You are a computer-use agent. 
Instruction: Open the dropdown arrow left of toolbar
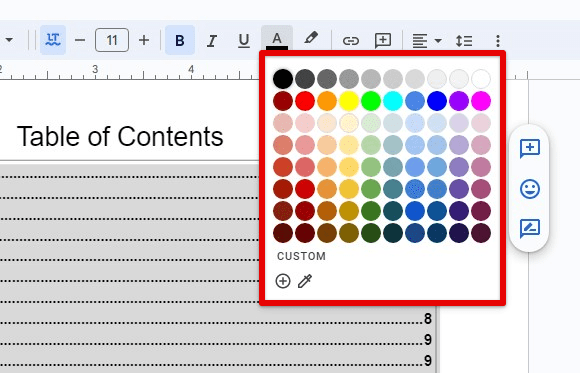tap(9, 40)
